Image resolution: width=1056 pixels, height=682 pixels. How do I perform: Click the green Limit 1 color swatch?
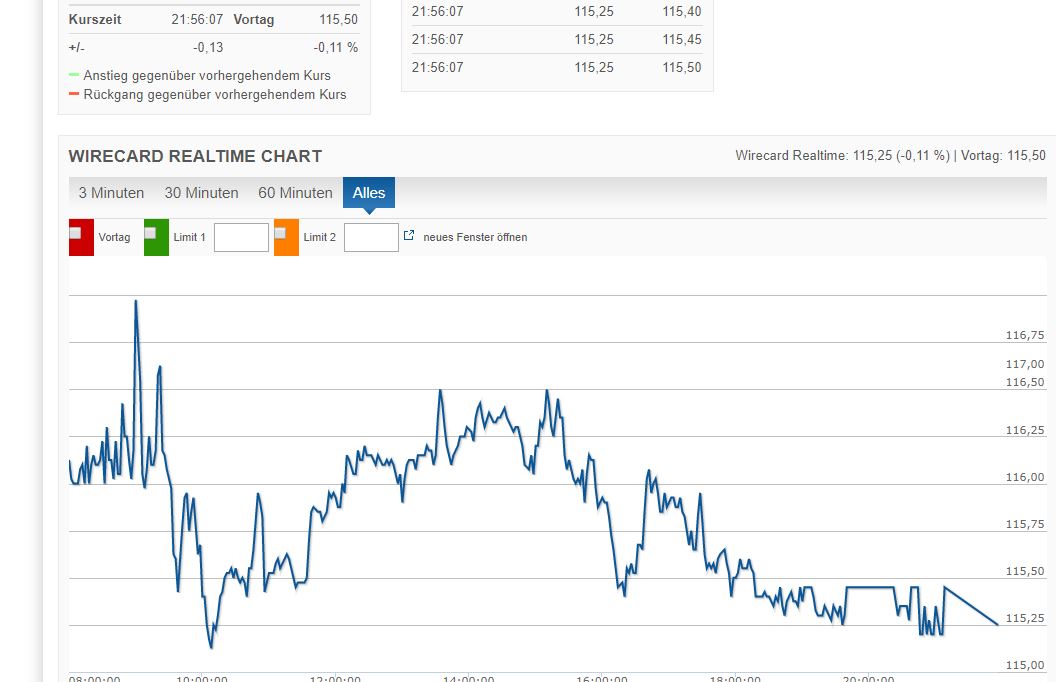[x=158, y=238]
